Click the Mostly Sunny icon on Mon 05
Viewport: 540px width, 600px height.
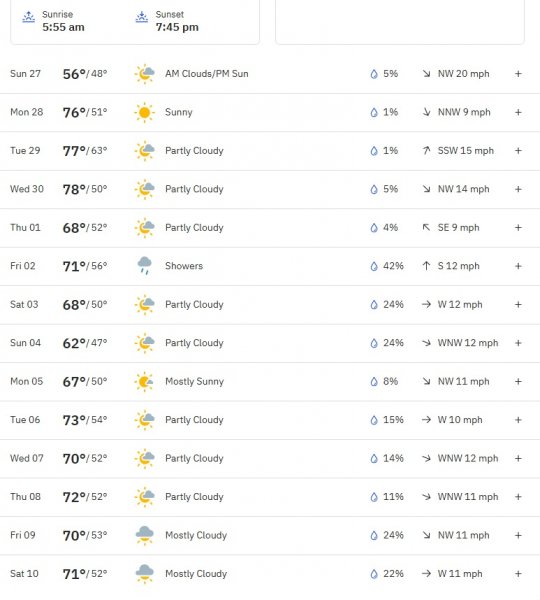[x=144, y=382]
